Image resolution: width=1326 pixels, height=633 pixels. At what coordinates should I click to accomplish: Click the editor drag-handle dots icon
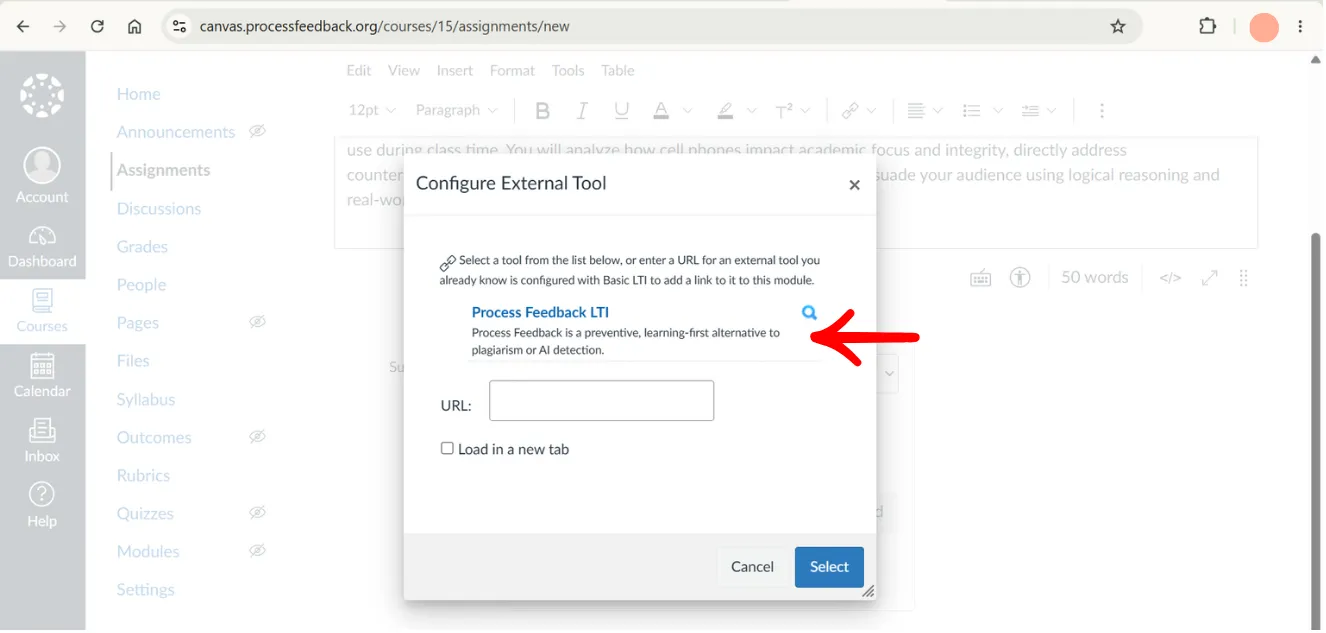point(1244,278)
